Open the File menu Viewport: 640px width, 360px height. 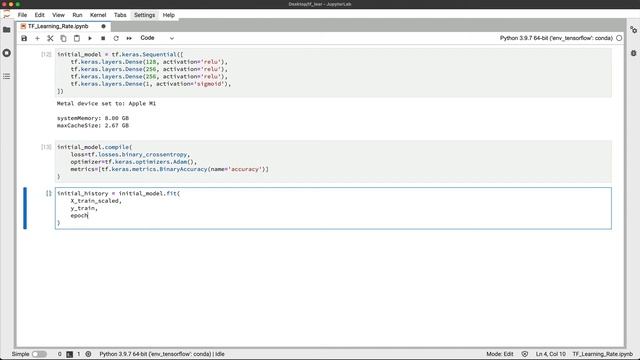(x=22, y=15)
